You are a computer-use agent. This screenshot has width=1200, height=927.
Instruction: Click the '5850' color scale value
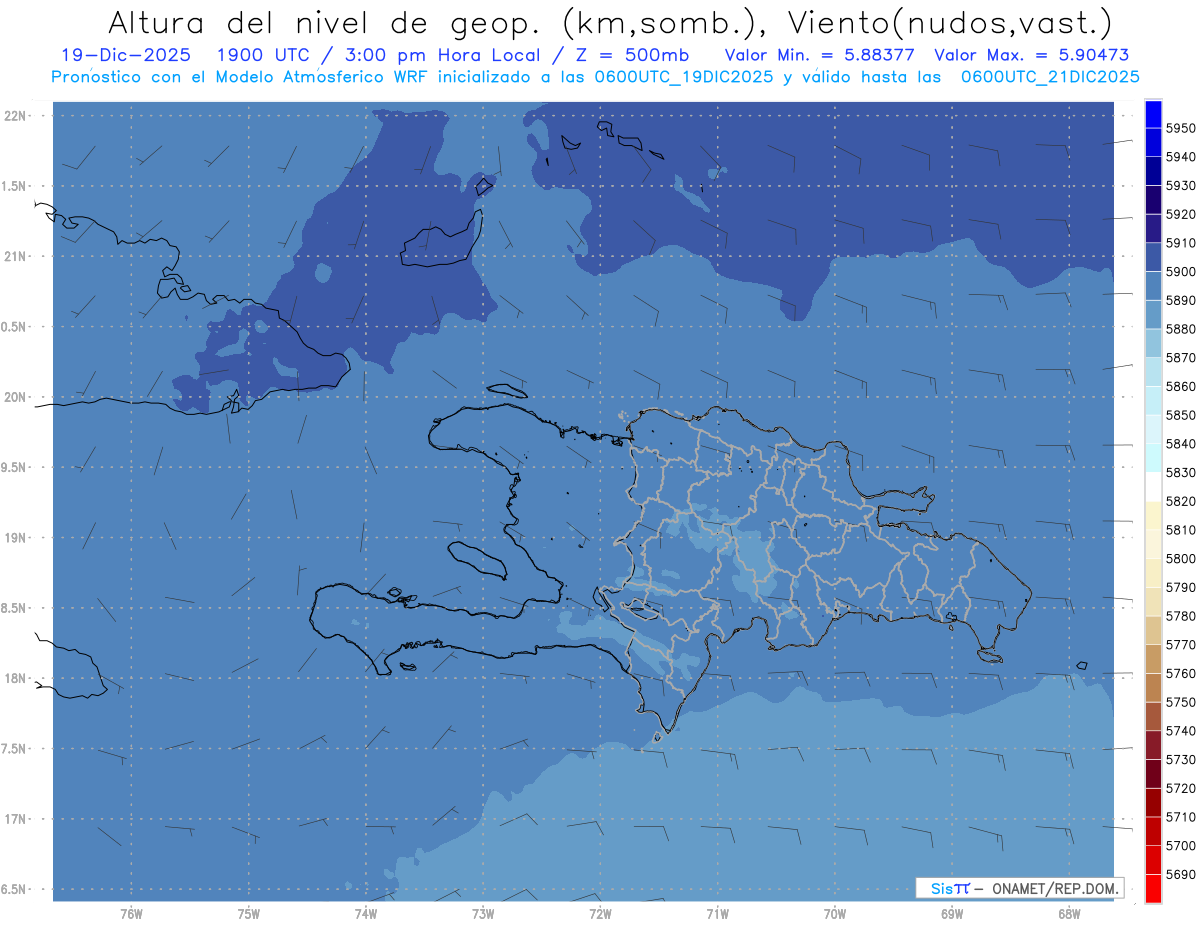click(x=1180, y=415)
